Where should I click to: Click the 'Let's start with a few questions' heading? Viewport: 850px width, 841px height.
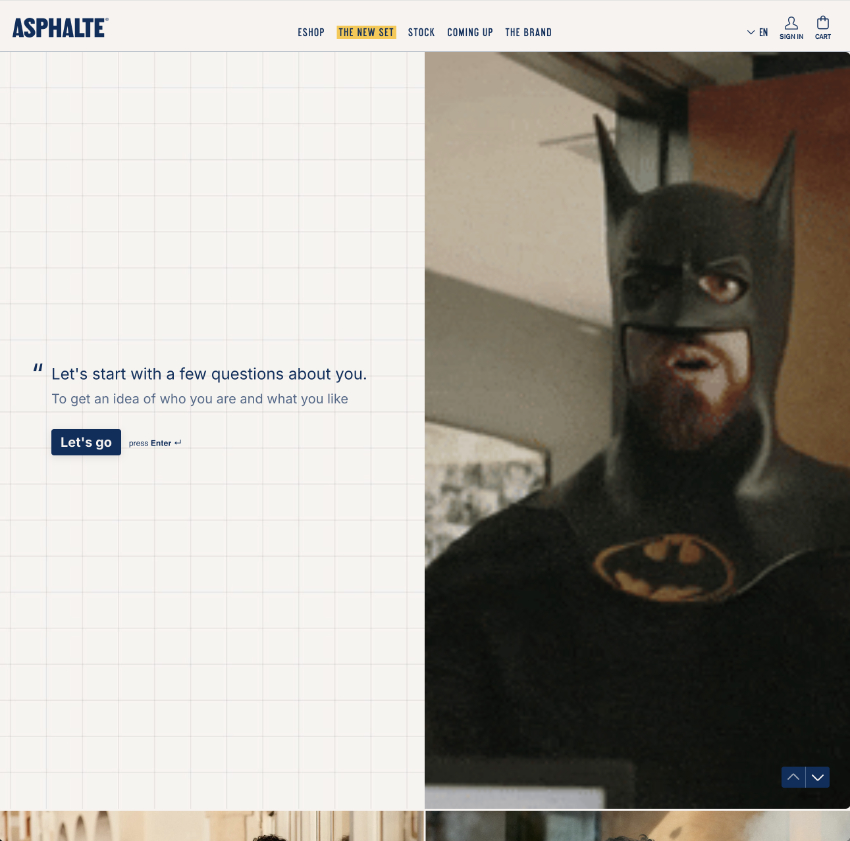click(209, 374)
